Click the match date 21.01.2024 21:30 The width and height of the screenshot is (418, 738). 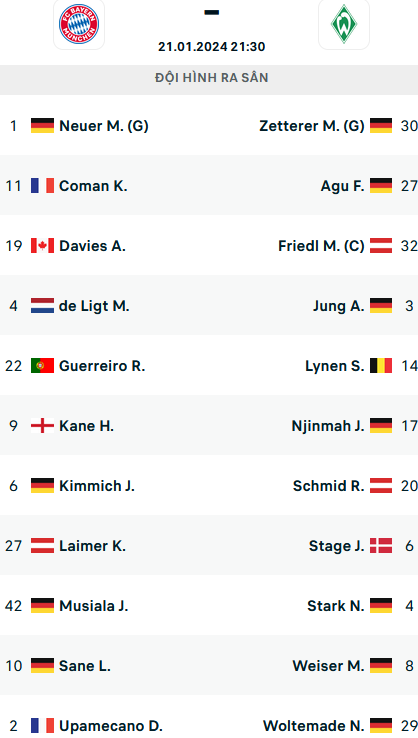pyautogui.click(x=211, y=47)
